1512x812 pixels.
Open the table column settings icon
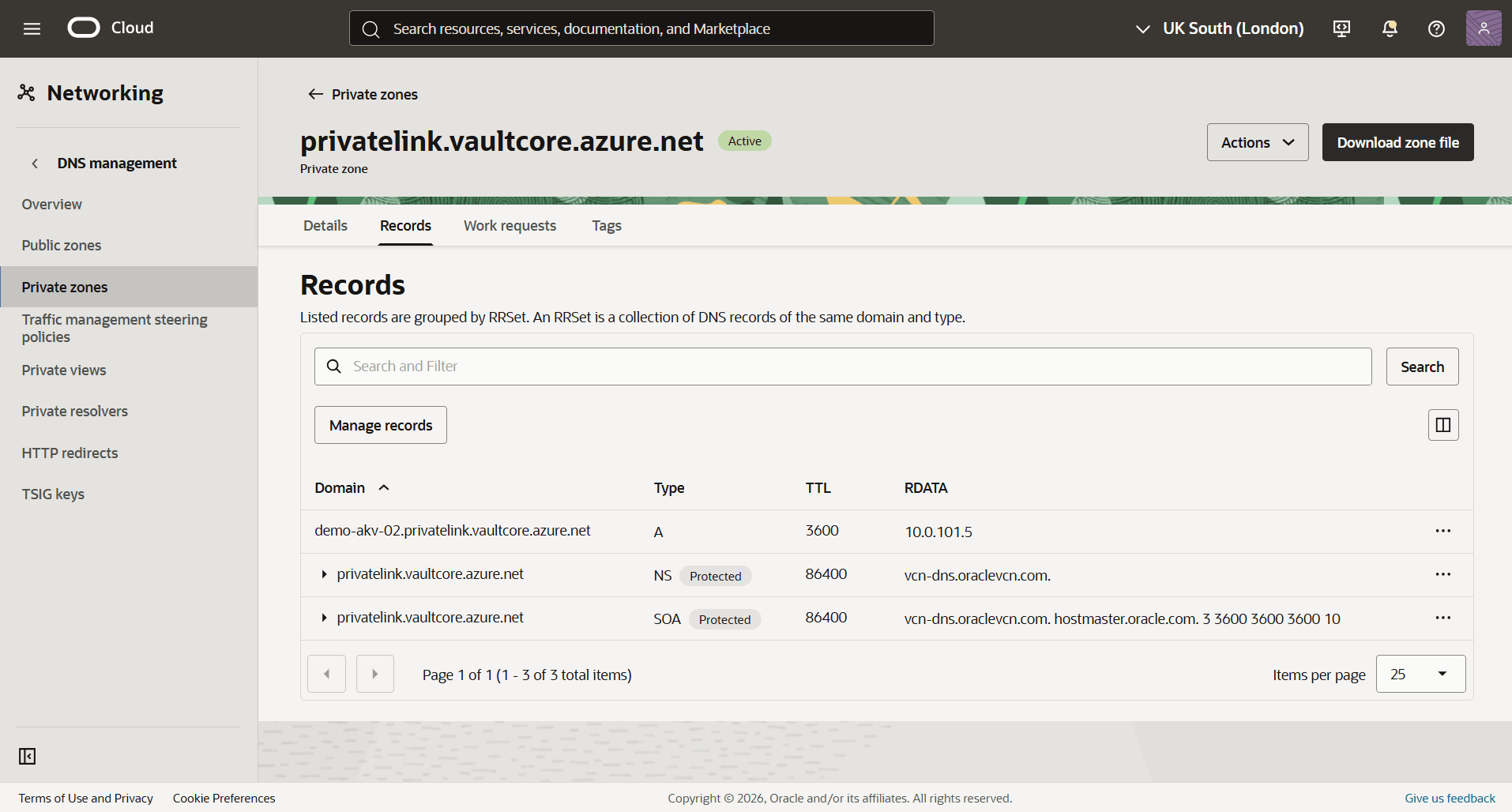click(x=1442, y=424)
